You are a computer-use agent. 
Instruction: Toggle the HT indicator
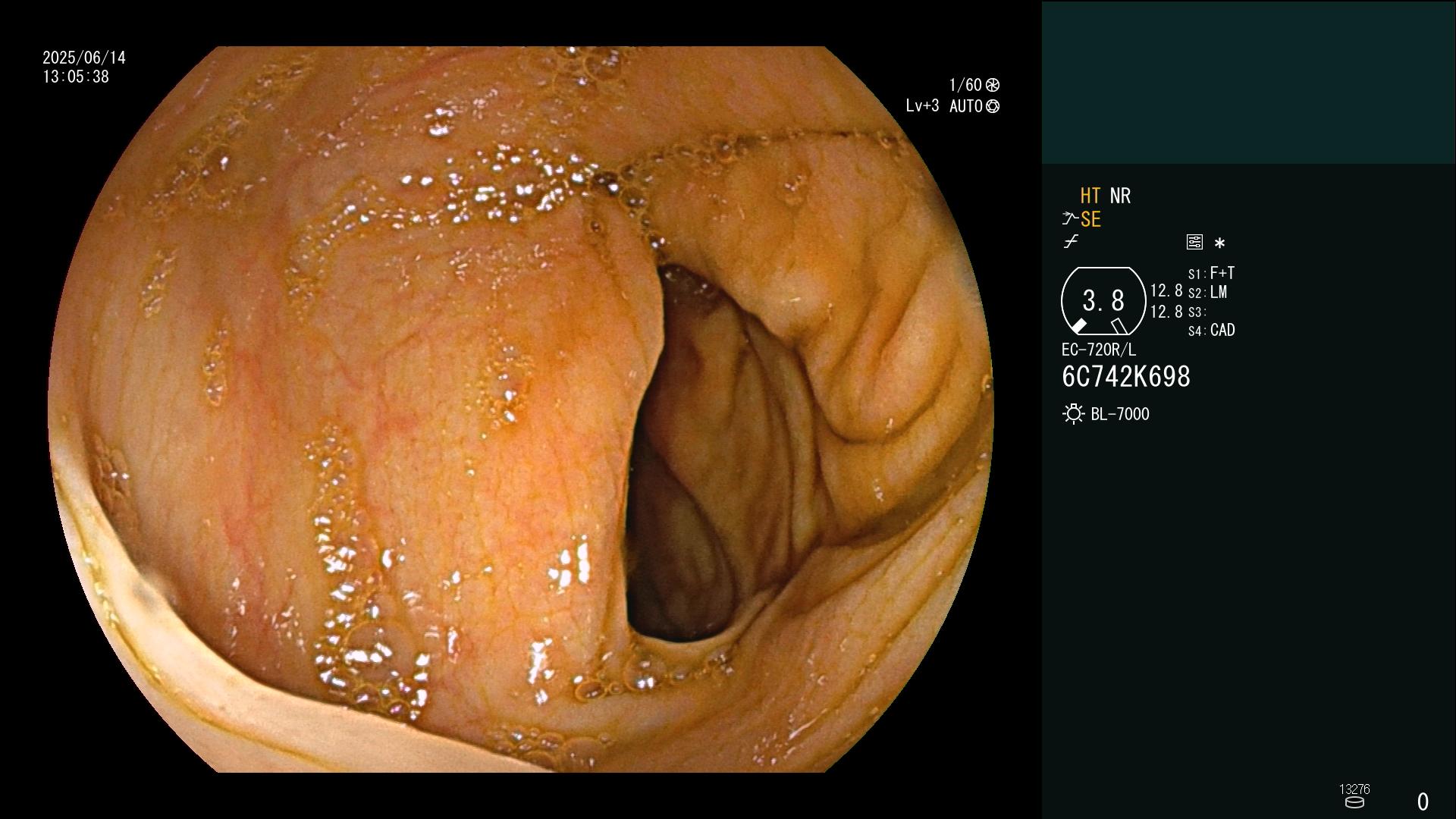1090,196
